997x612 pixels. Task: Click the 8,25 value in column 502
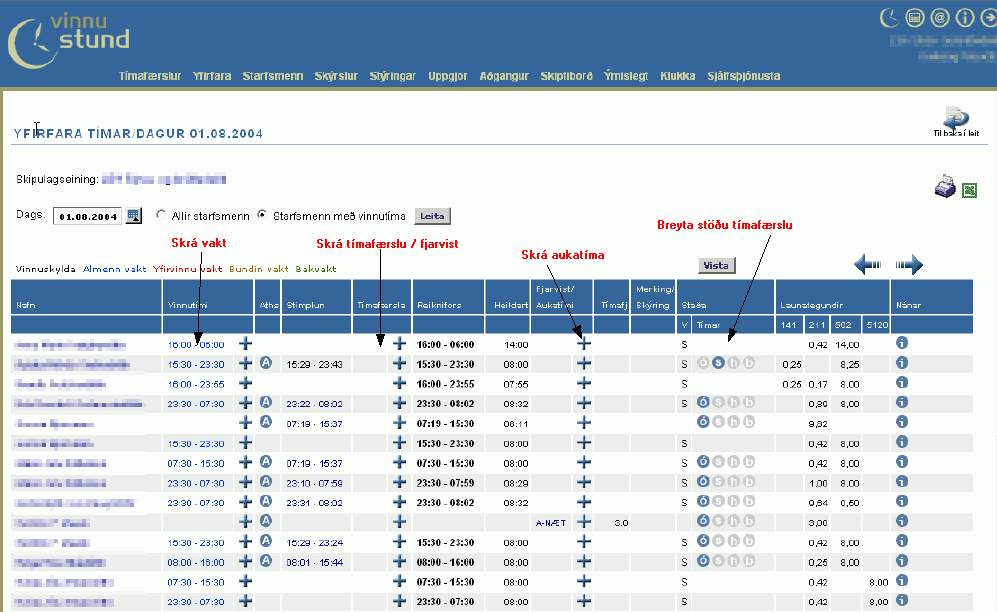click(x=849, y=365)
